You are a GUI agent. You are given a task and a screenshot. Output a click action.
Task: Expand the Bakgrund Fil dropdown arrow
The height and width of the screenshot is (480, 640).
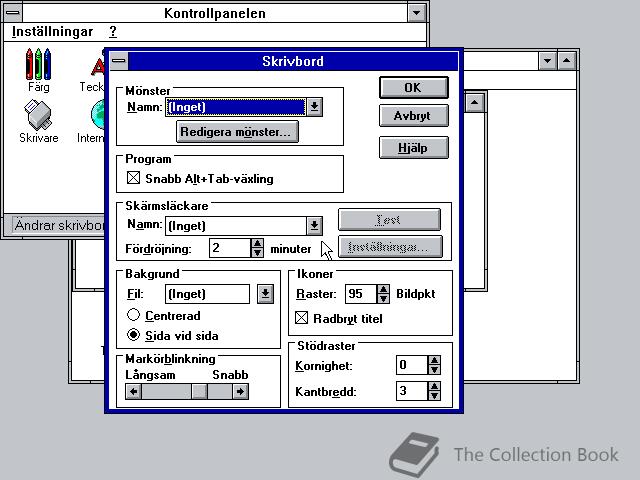(265, 293)
